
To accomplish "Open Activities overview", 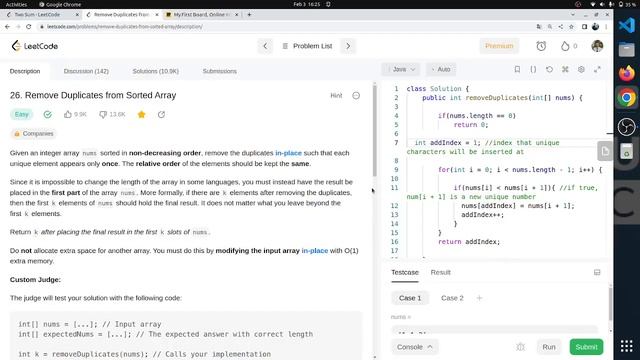I will pos(16,4).
